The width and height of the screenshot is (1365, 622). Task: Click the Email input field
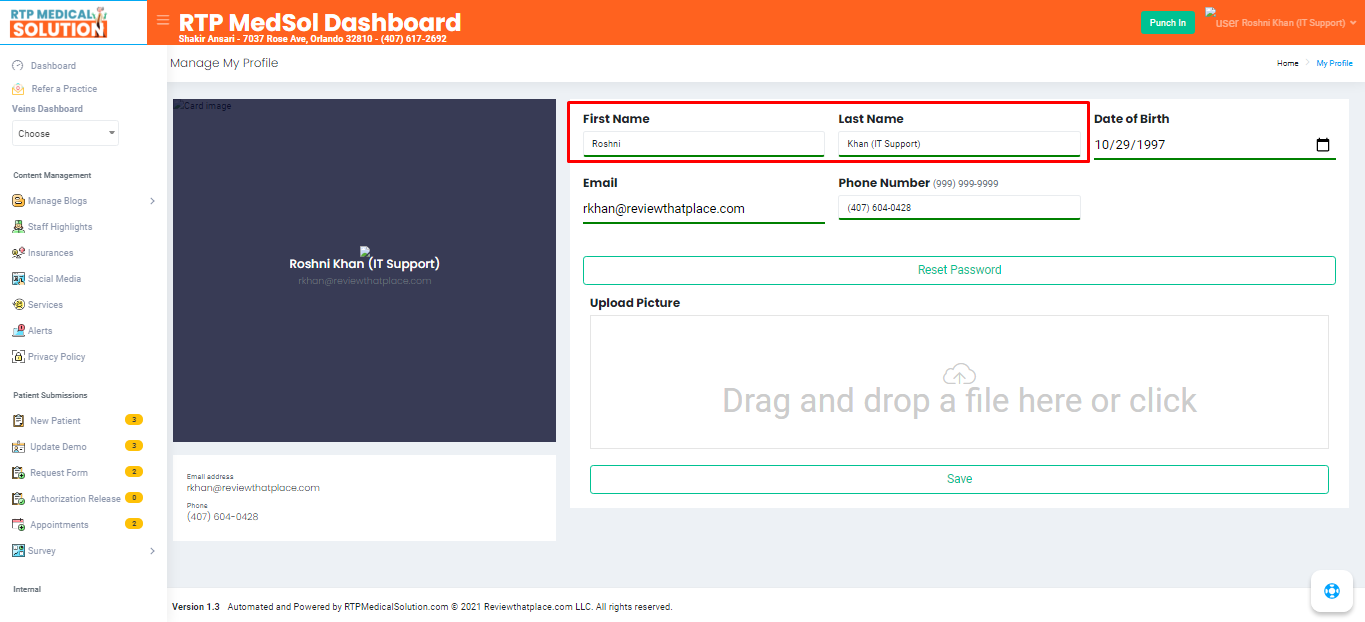coord(704,209)
